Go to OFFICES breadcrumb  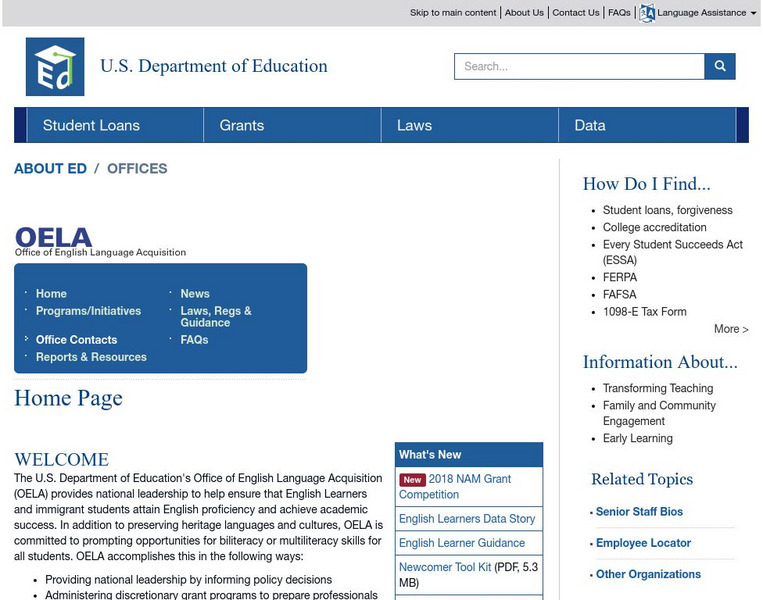click(137, 168)
